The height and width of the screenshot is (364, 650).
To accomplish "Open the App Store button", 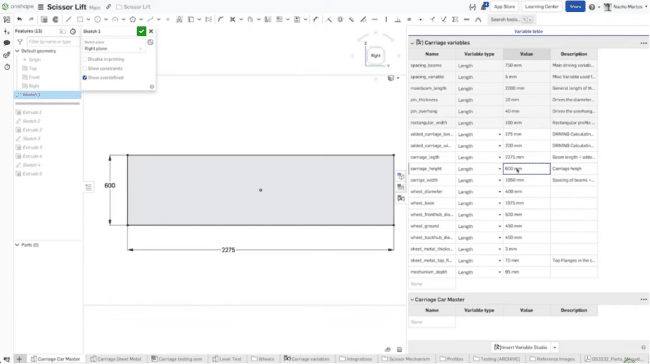I will [504, 7].
